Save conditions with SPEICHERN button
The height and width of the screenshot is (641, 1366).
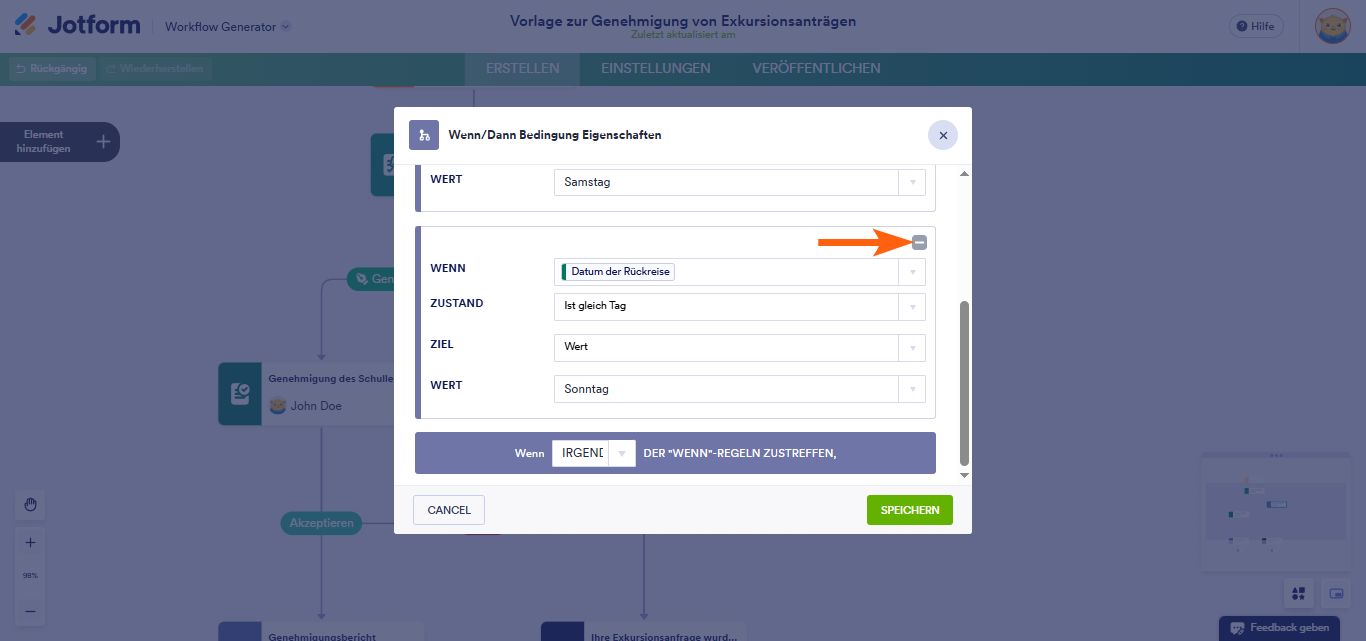point(909,509)
